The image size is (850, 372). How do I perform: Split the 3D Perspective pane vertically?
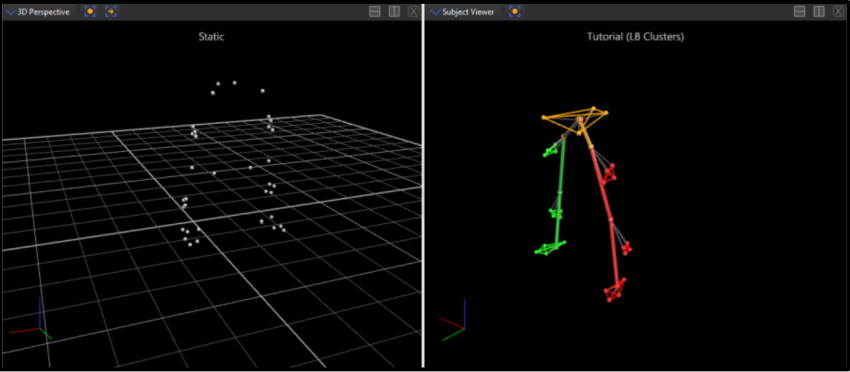coord(394,11)
